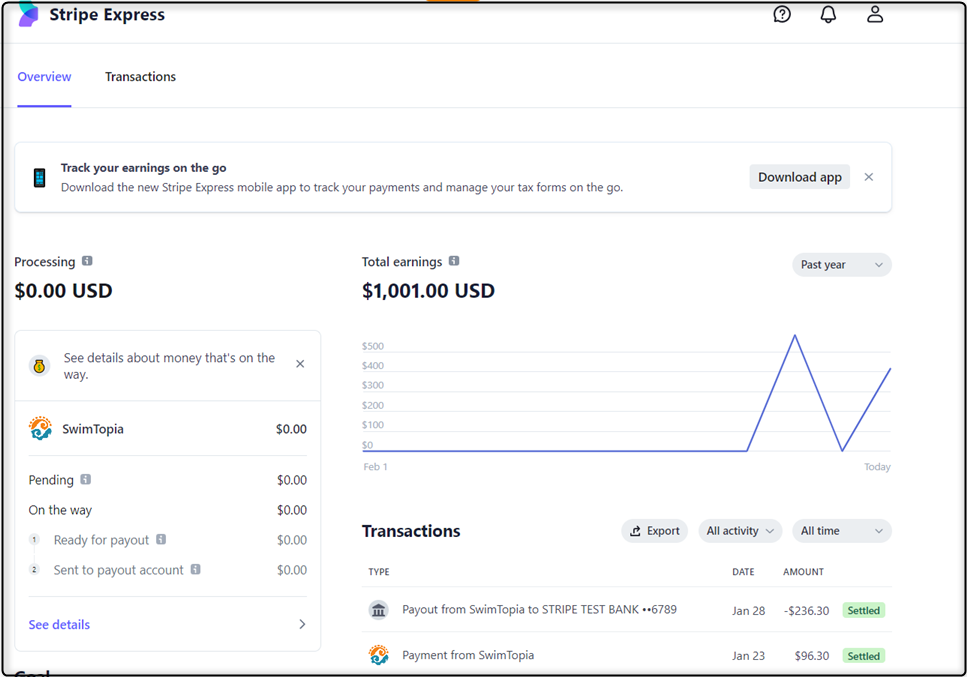The width and height of the screenshot is (967, 677).
Task: Click the Jan 23 date cell
Action: tap(748, 656)
